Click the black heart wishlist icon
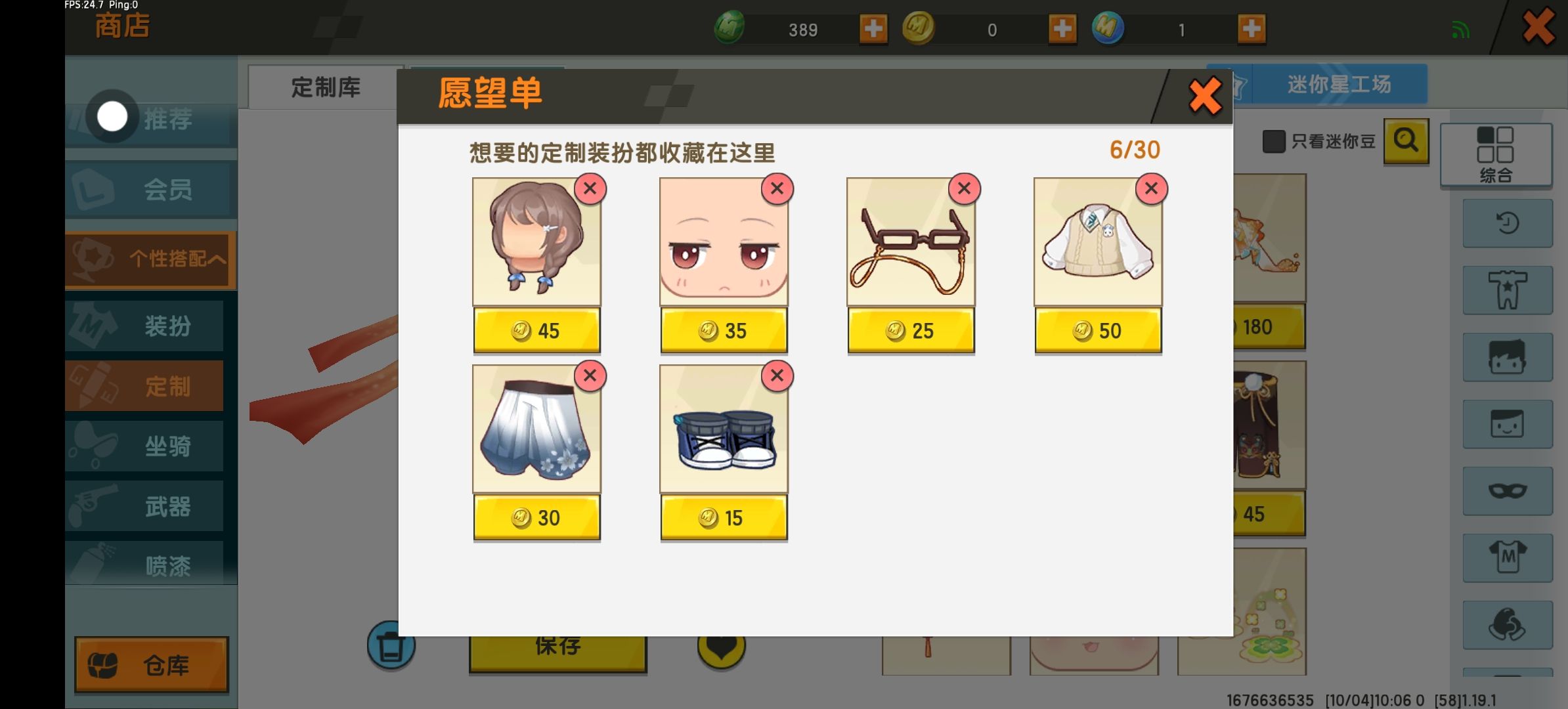Image resolution: width=1568 pixels, height=709 pixels. point(721,647)
